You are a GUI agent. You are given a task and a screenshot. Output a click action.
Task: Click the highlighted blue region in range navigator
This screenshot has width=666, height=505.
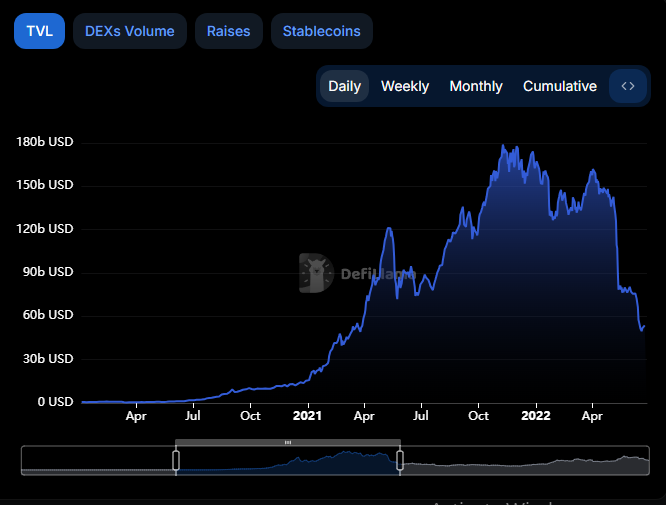click(288, 463)
